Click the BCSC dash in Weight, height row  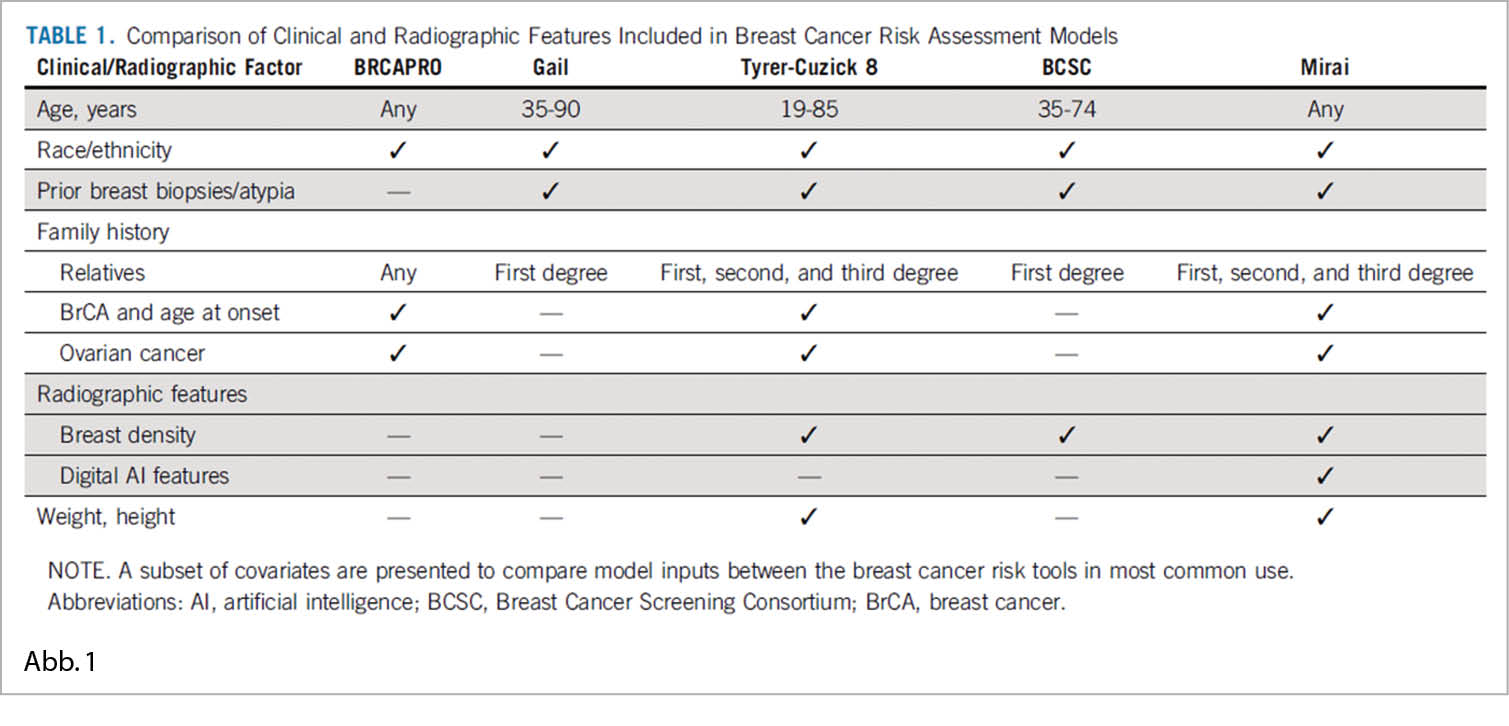pyautogui.click(x=1066, y=518)
